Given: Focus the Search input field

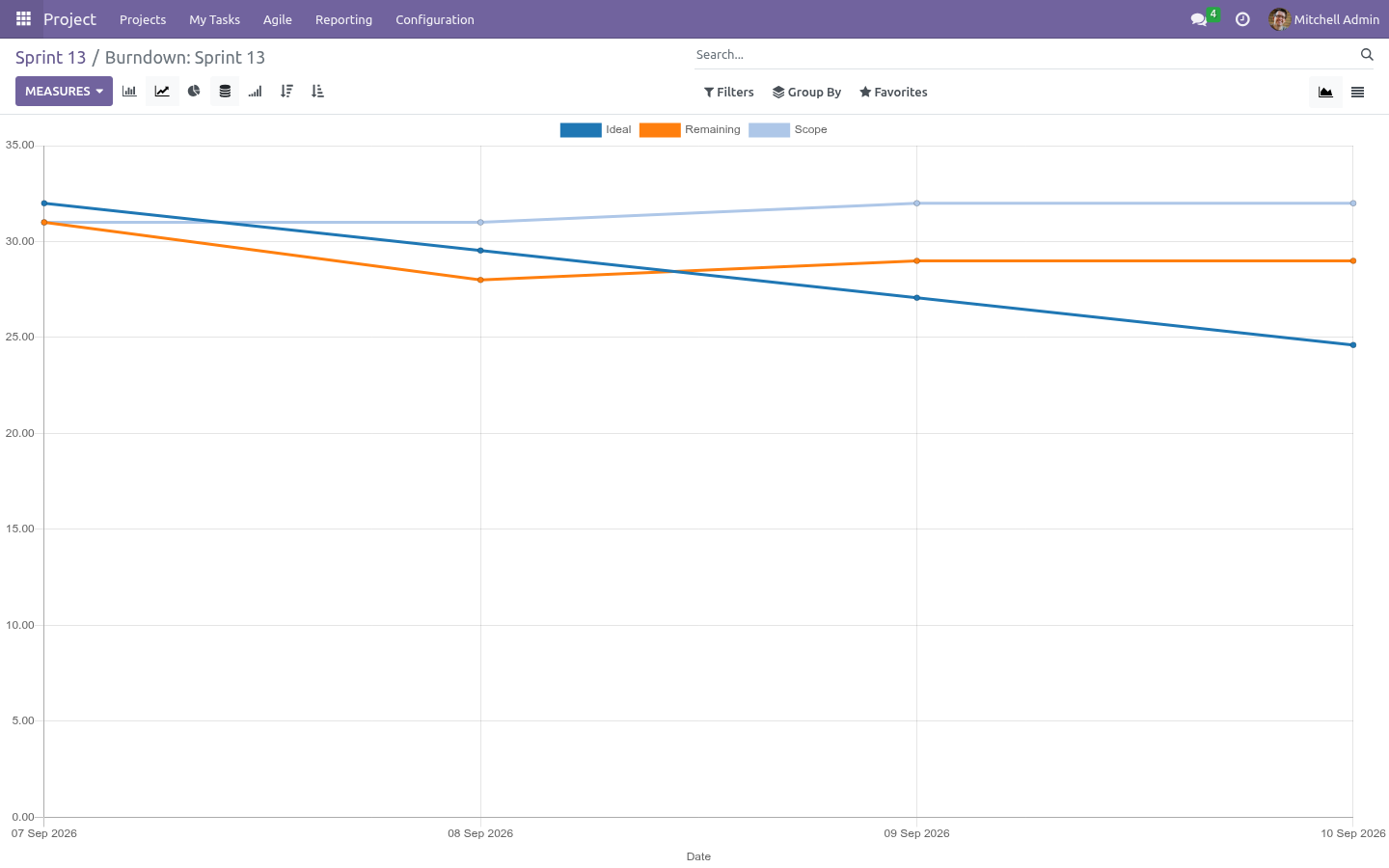Looking at the screenshot, I should tap(1025, 55).
